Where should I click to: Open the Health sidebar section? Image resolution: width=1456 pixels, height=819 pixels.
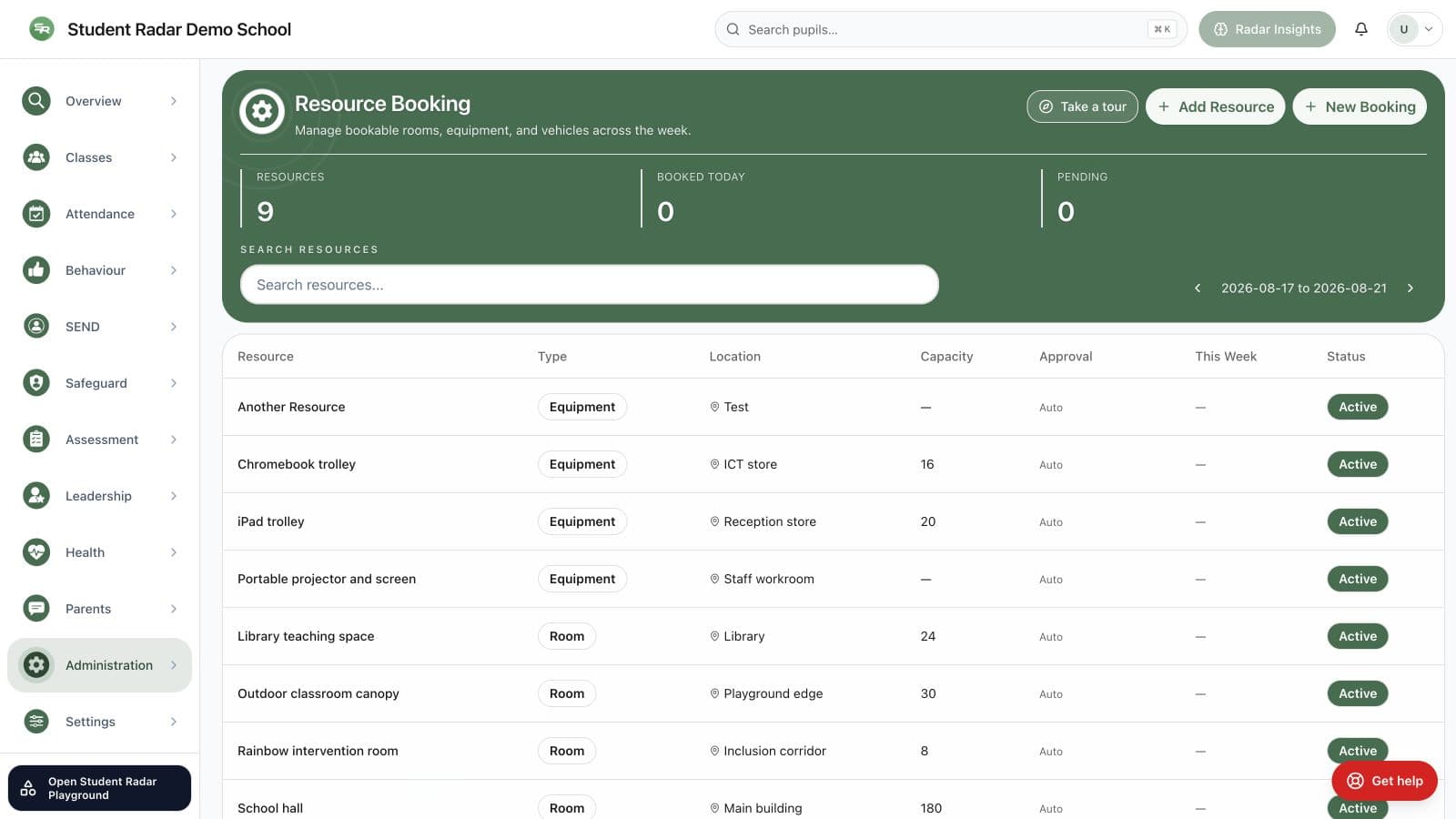[99, 552]
